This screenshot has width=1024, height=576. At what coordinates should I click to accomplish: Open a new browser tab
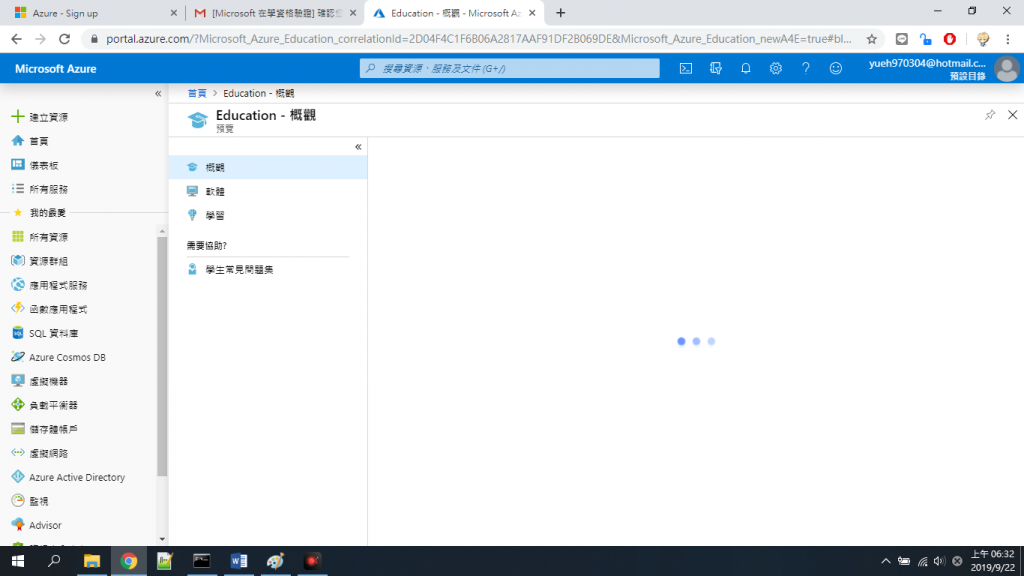click(x=560, y=13)
